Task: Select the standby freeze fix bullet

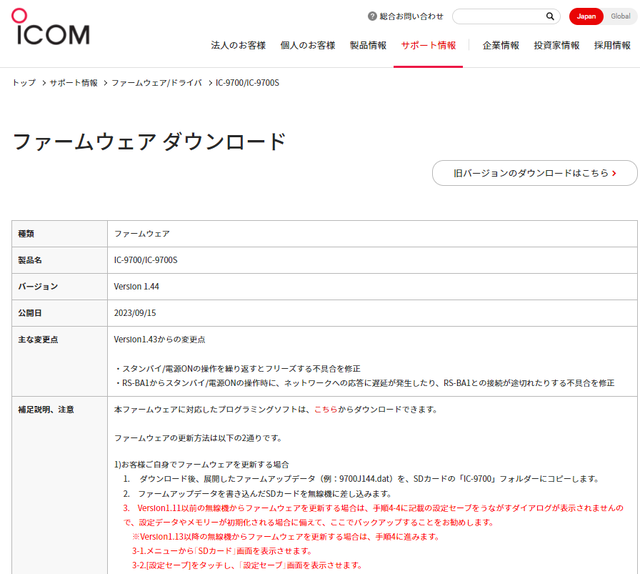Action: [237, 369]
